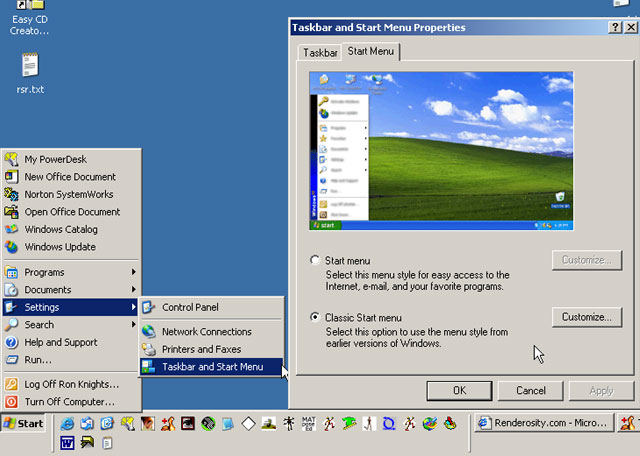Click the green and black disc icon
Viewport: 640px width, 456px height.
coord(208,424)
